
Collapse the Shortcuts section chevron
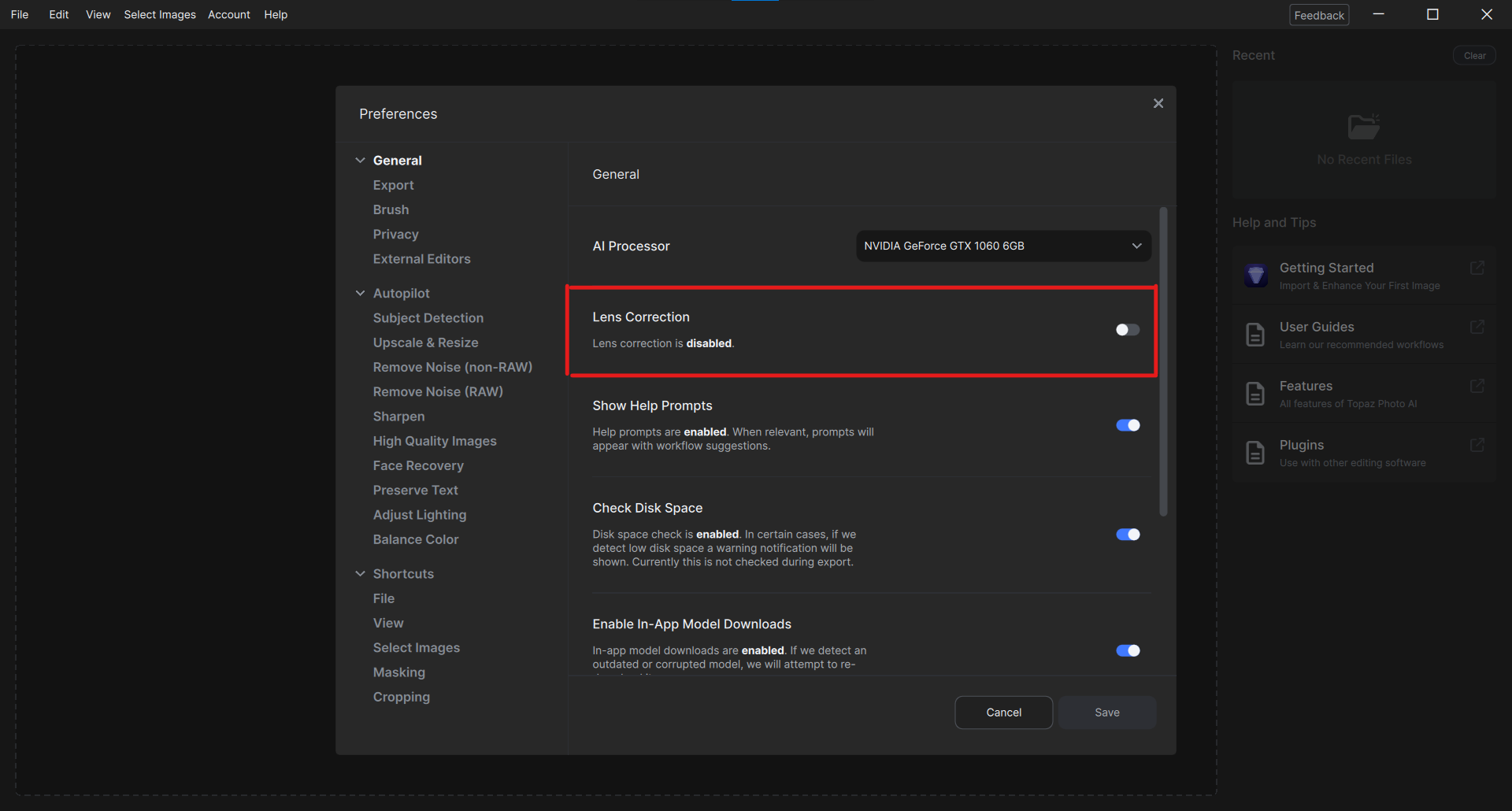click(x=361, y=573)
